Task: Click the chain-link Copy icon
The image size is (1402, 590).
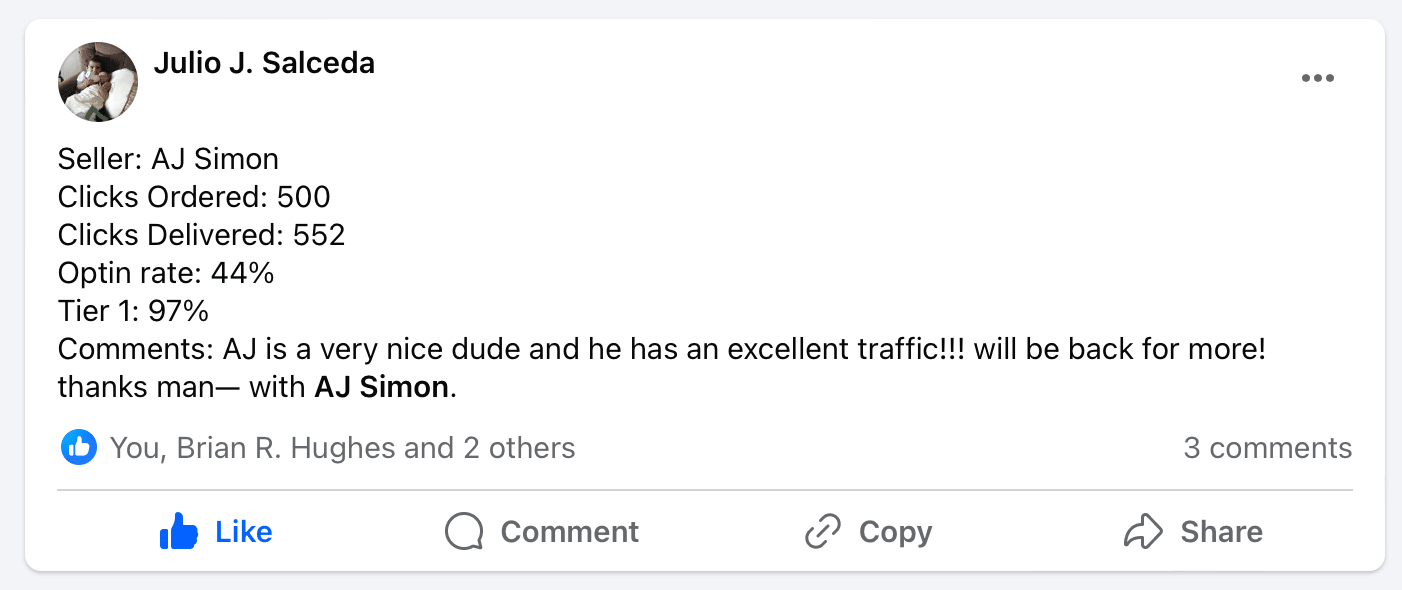Action: coord(822,532)
